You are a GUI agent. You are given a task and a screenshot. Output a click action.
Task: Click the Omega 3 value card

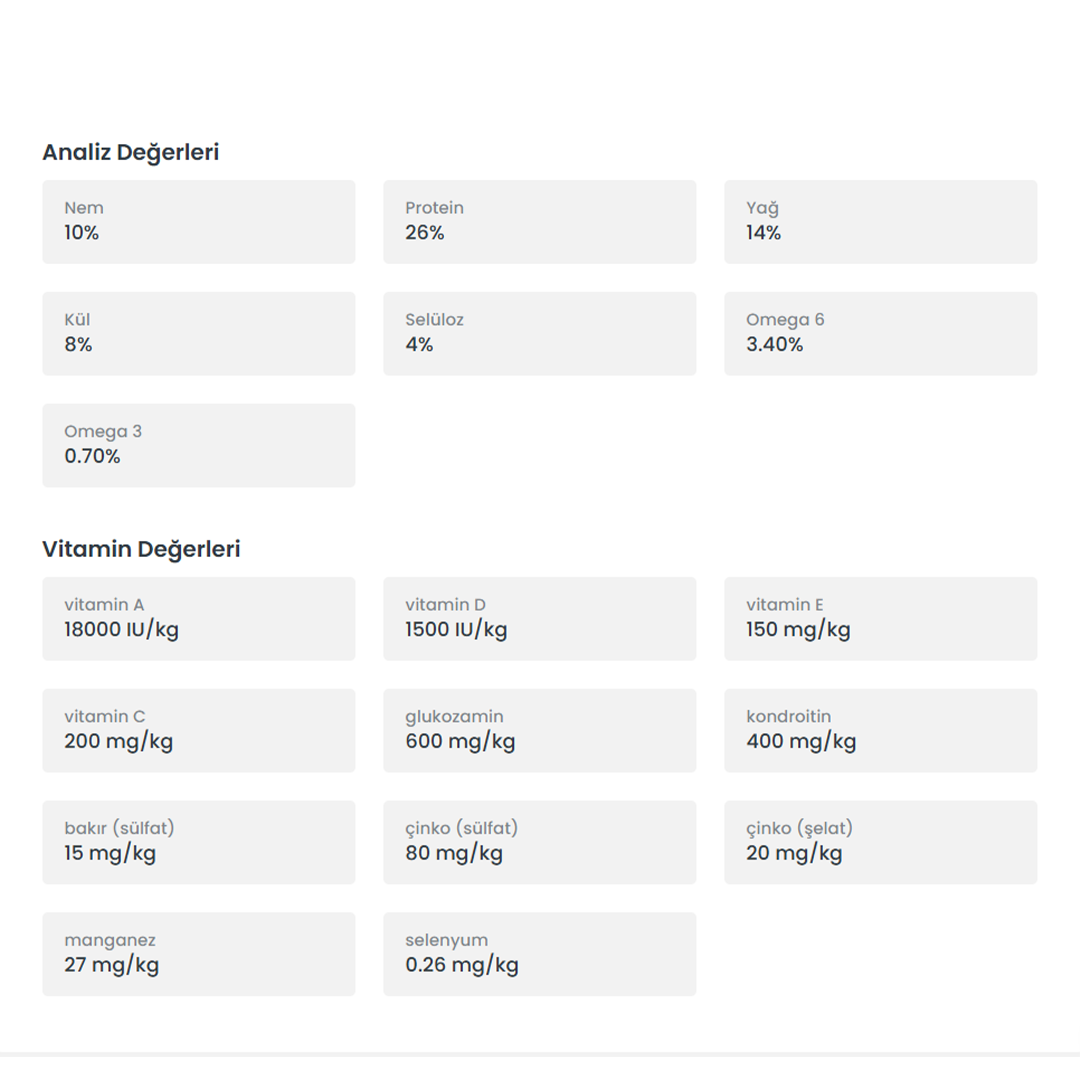click(x=198, y=446)
